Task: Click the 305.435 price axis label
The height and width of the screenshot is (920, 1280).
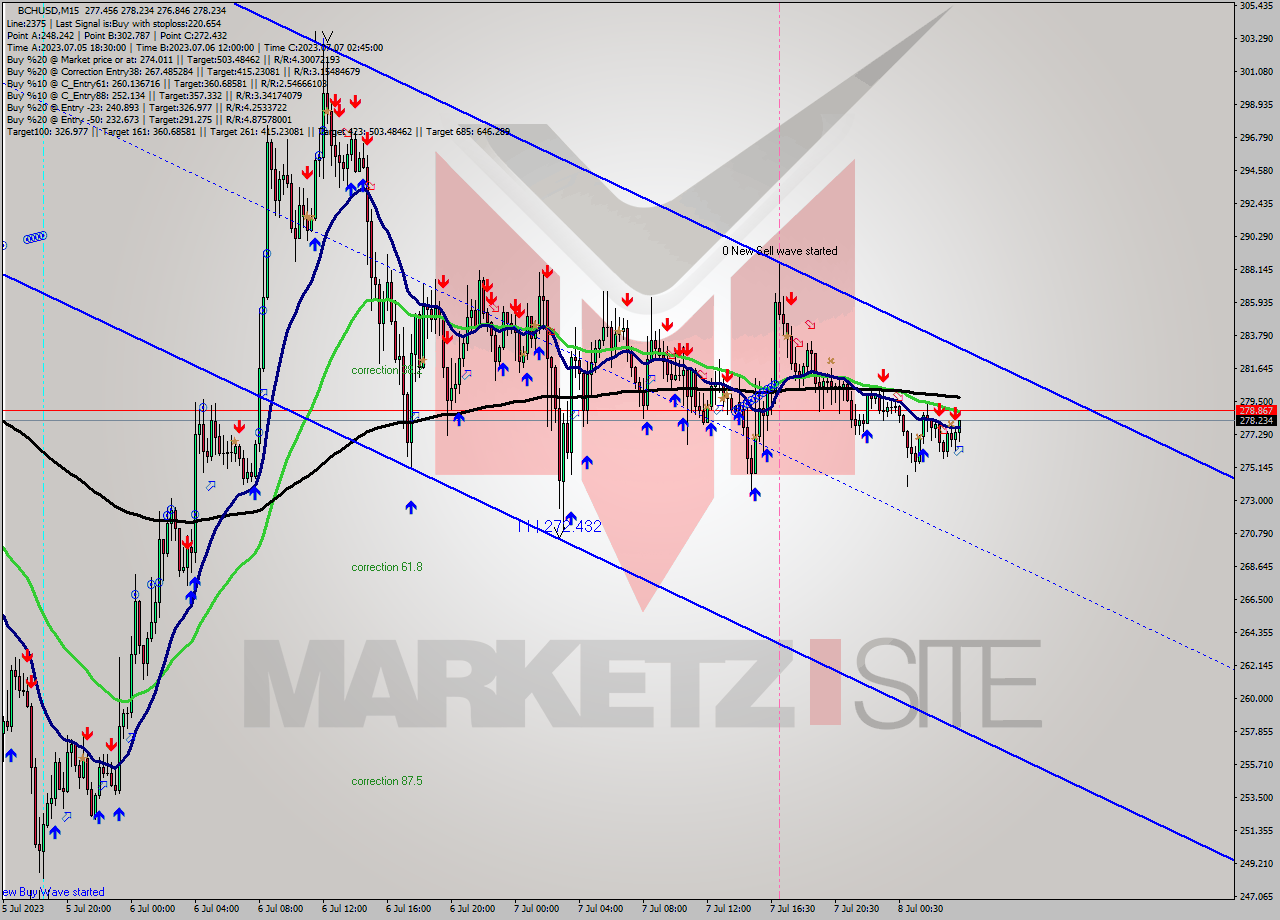Action: (1256, 6)
